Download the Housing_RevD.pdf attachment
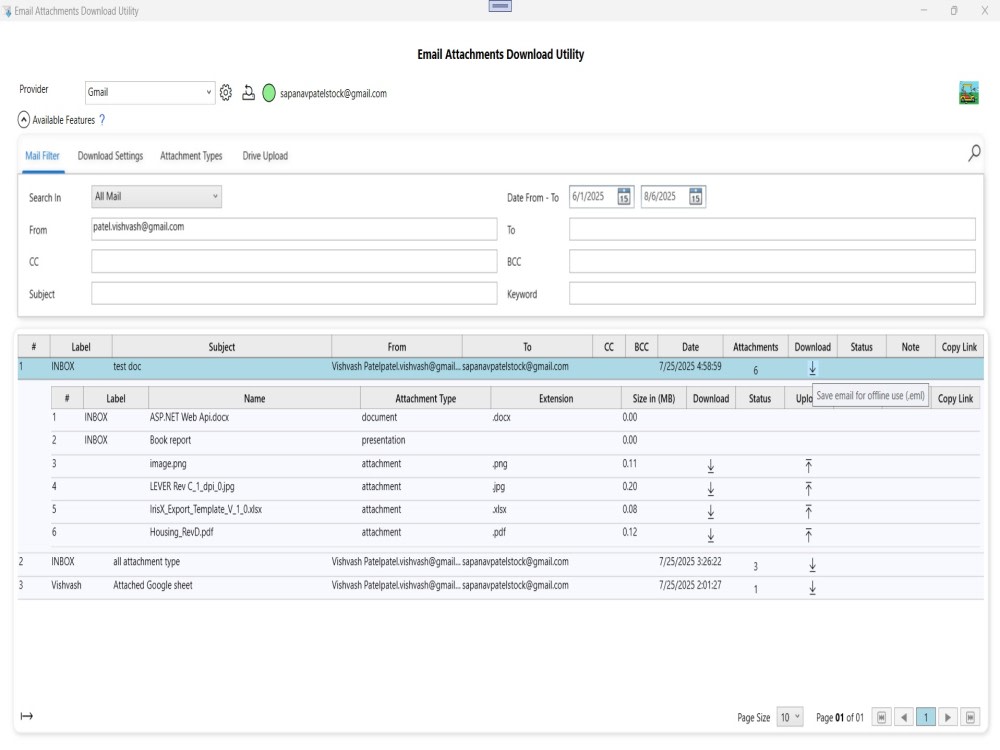The width and height of the screenshot is (1000, 750). [710, 535]
